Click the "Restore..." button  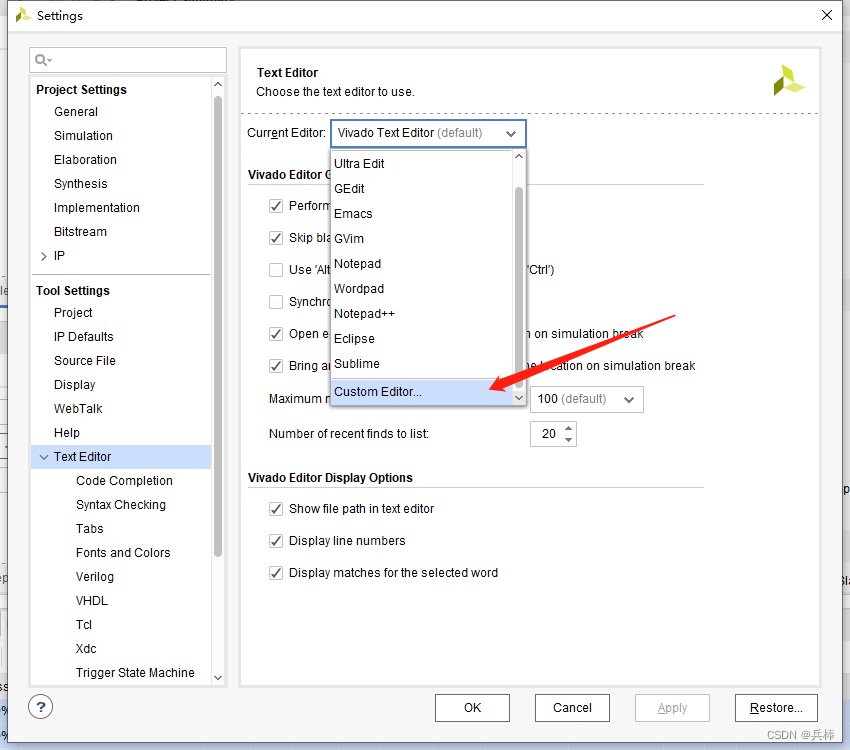click(x=776, y=707)
